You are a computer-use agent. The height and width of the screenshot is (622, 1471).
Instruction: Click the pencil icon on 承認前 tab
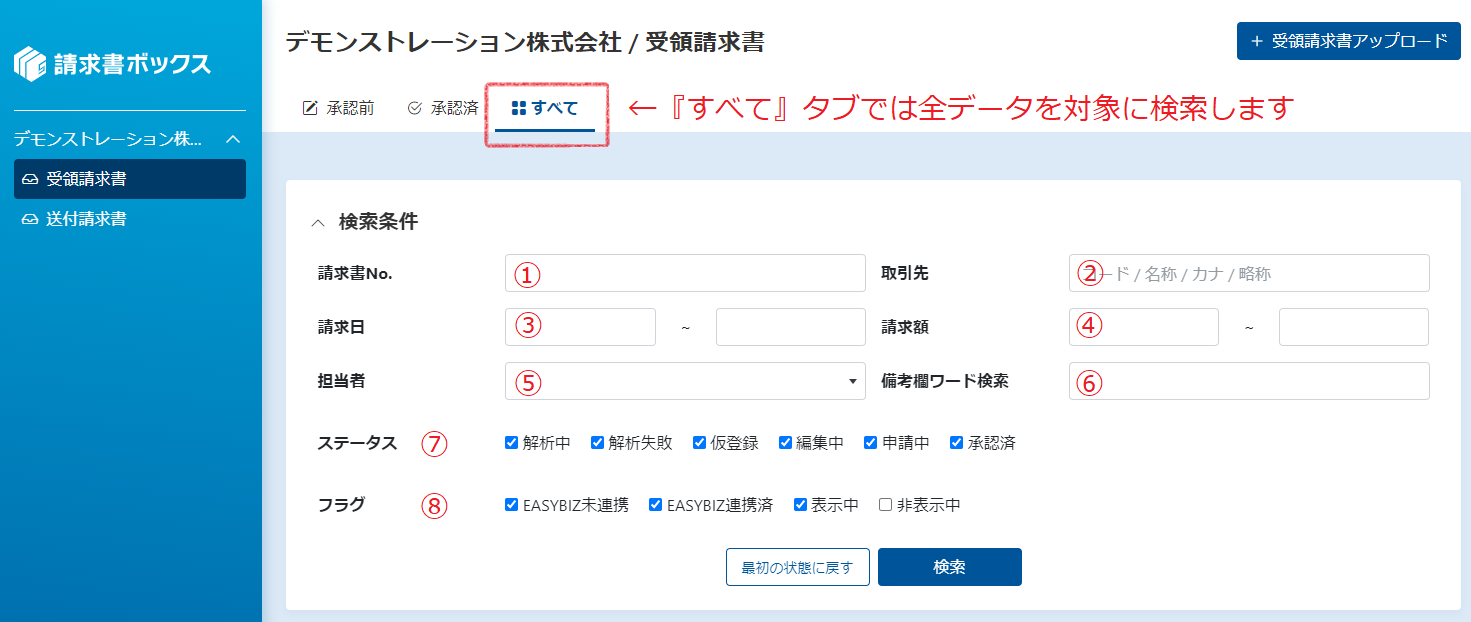pos(310,108)
